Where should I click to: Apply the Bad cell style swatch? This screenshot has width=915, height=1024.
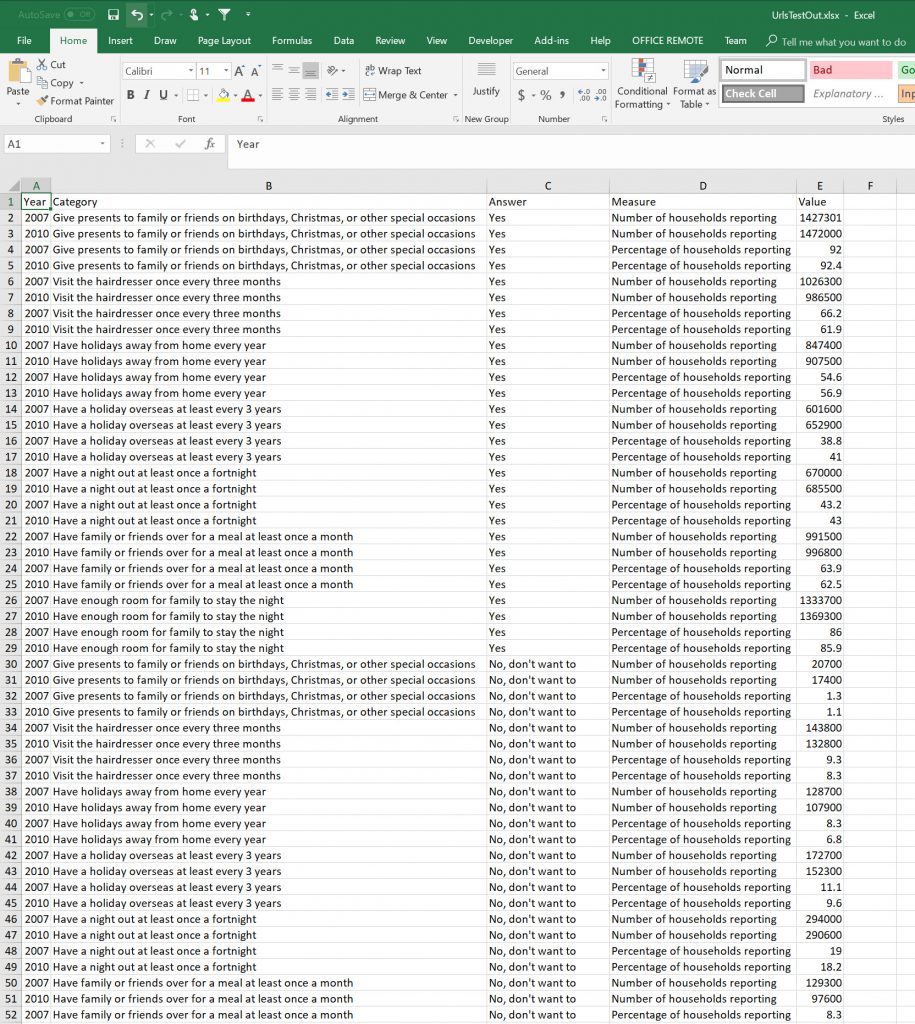click(850, 70)
